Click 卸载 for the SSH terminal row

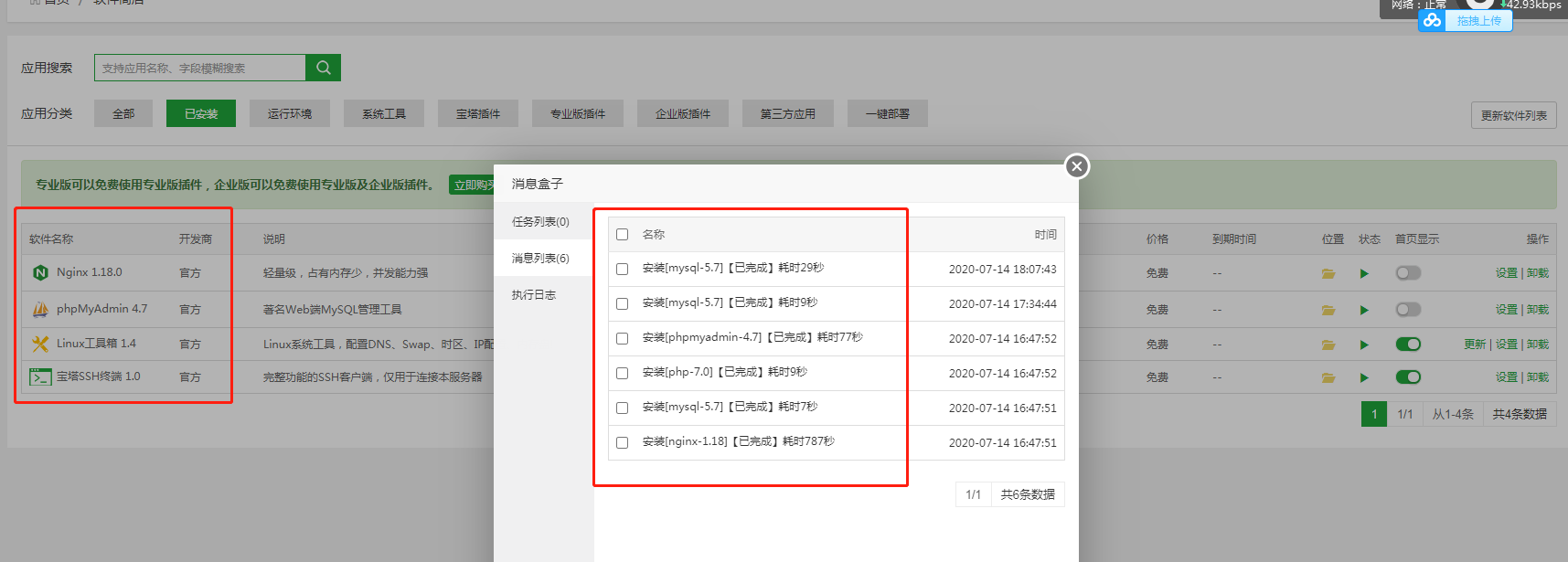(x=1538, y=377)
